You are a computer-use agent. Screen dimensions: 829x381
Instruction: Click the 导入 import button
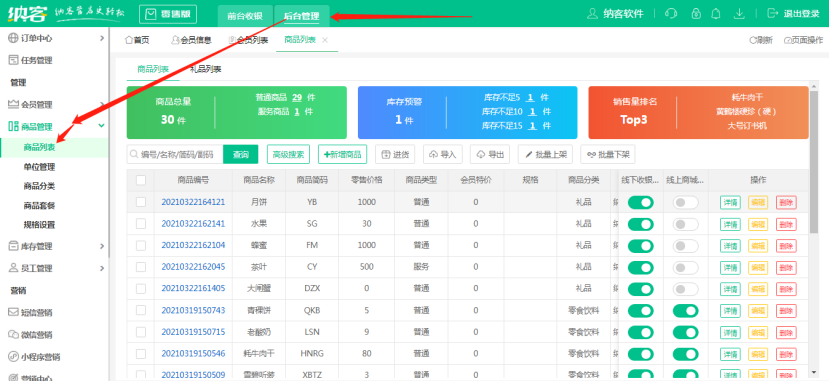443,154
